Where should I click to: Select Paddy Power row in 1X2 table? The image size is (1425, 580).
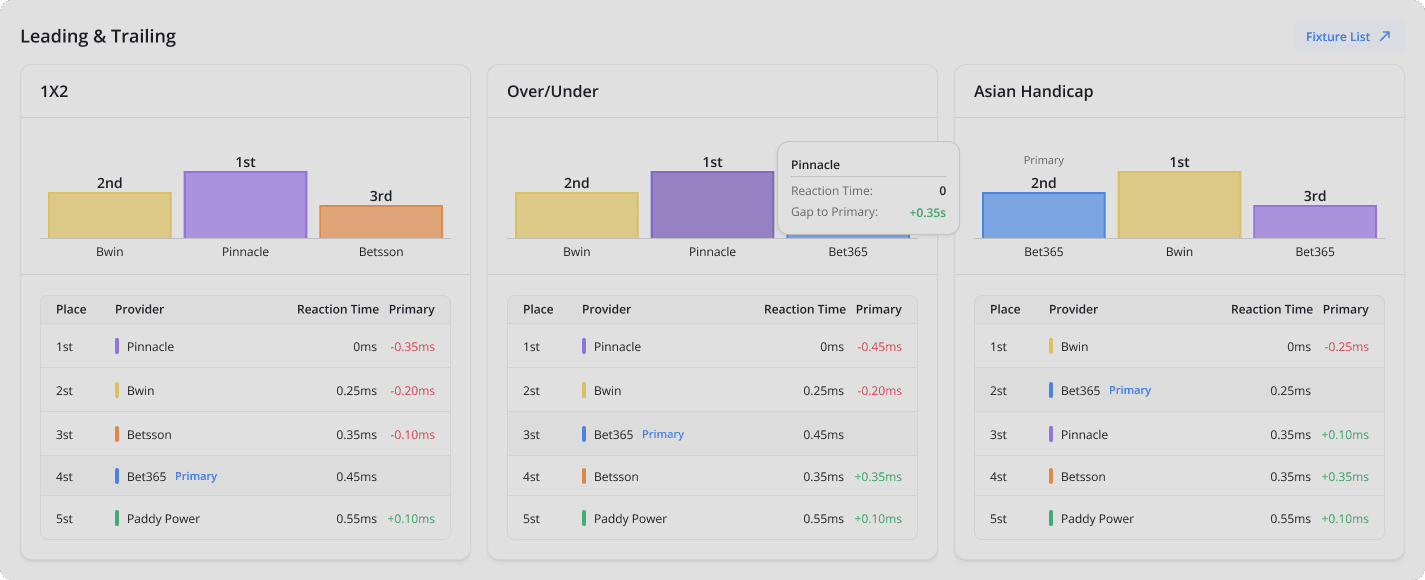coord(245,518)
